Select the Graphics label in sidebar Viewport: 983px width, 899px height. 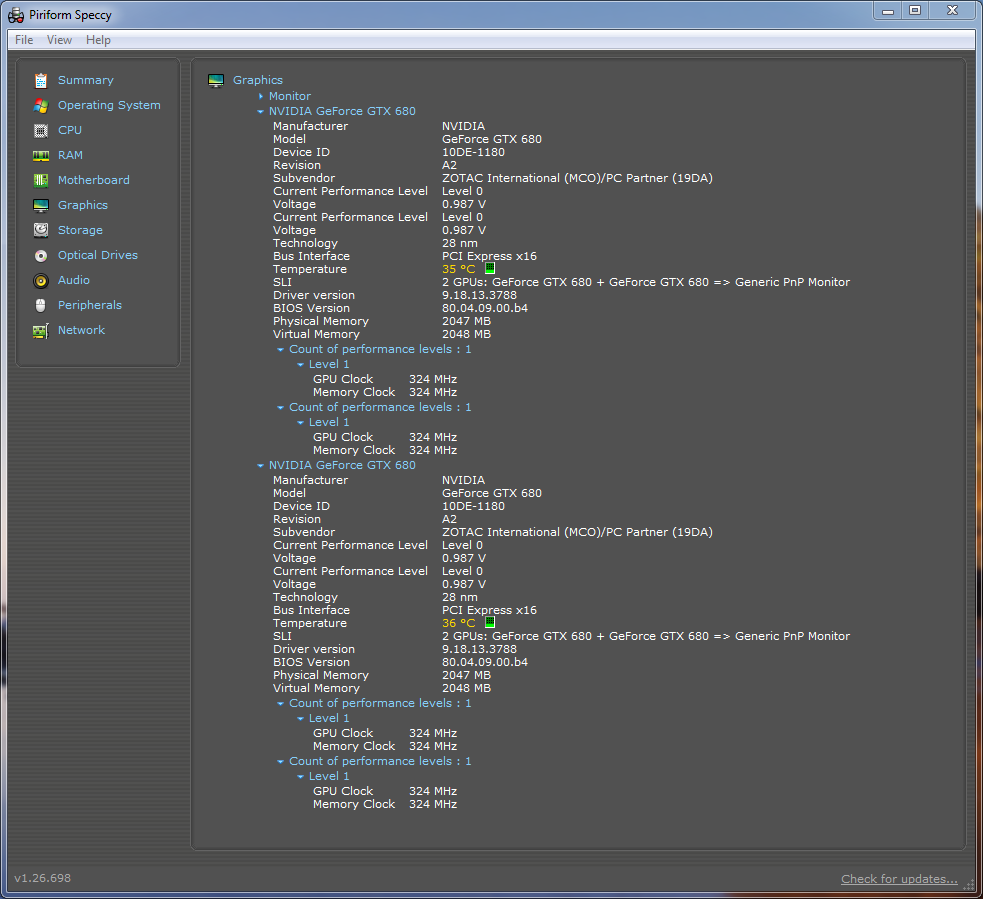(x=82, y=205)
